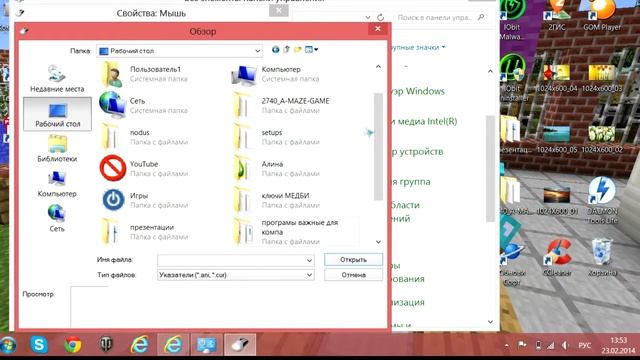Screen dimensions: 640x360
Task: Close the Обзор dialog
Action: [x=378, y=29]
